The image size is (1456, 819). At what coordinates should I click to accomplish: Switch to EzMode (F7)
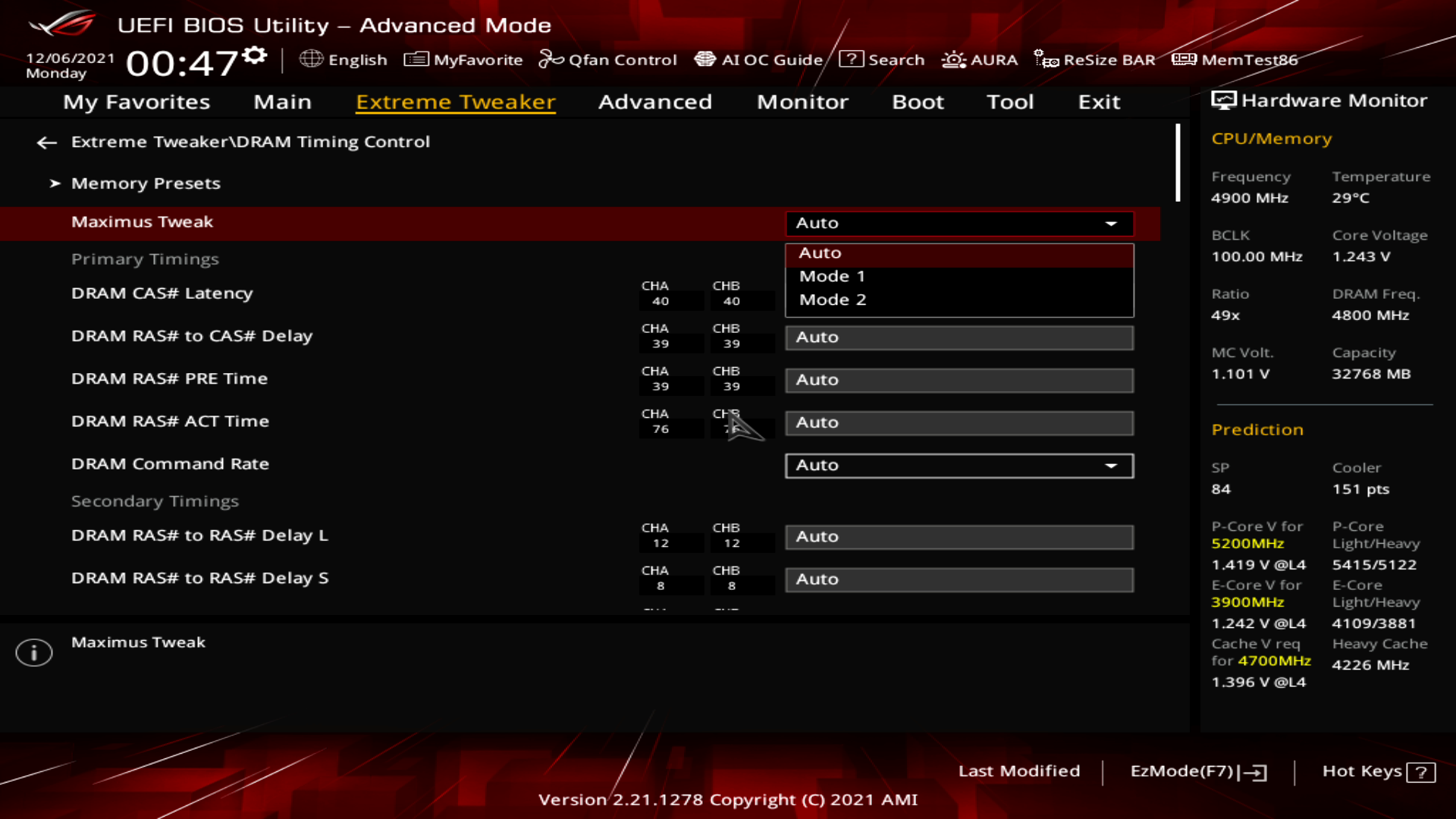coord(1197,771)
